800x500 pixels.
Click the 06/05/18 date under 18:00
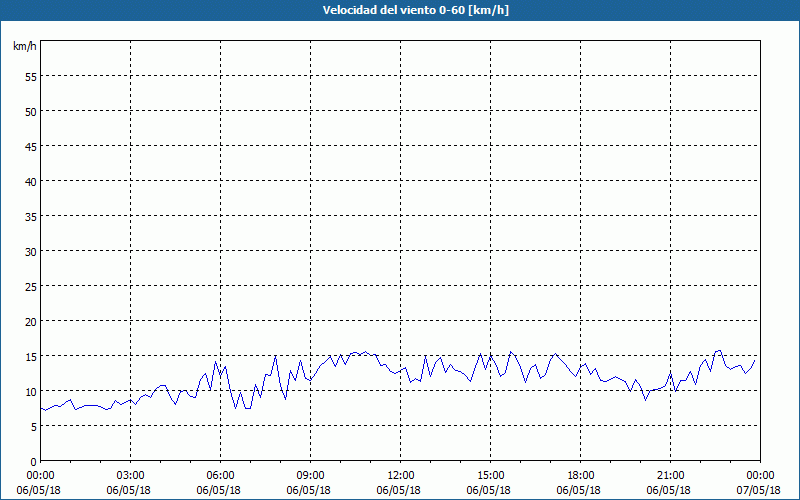tap(579, 490)
